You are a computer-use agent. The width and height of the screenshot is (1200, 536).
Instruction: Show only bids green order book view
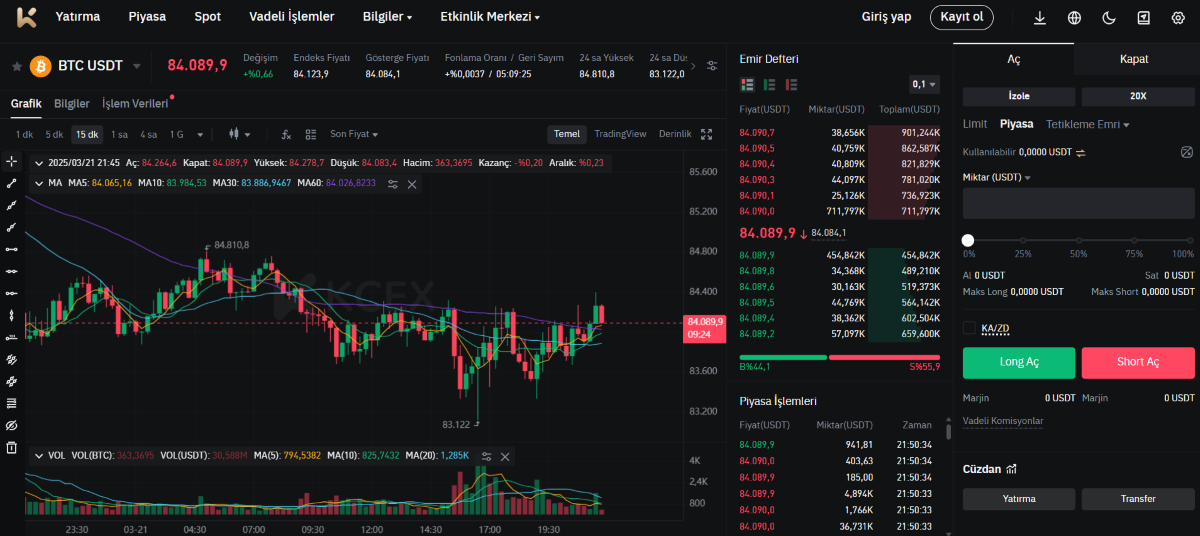(770, 85)
